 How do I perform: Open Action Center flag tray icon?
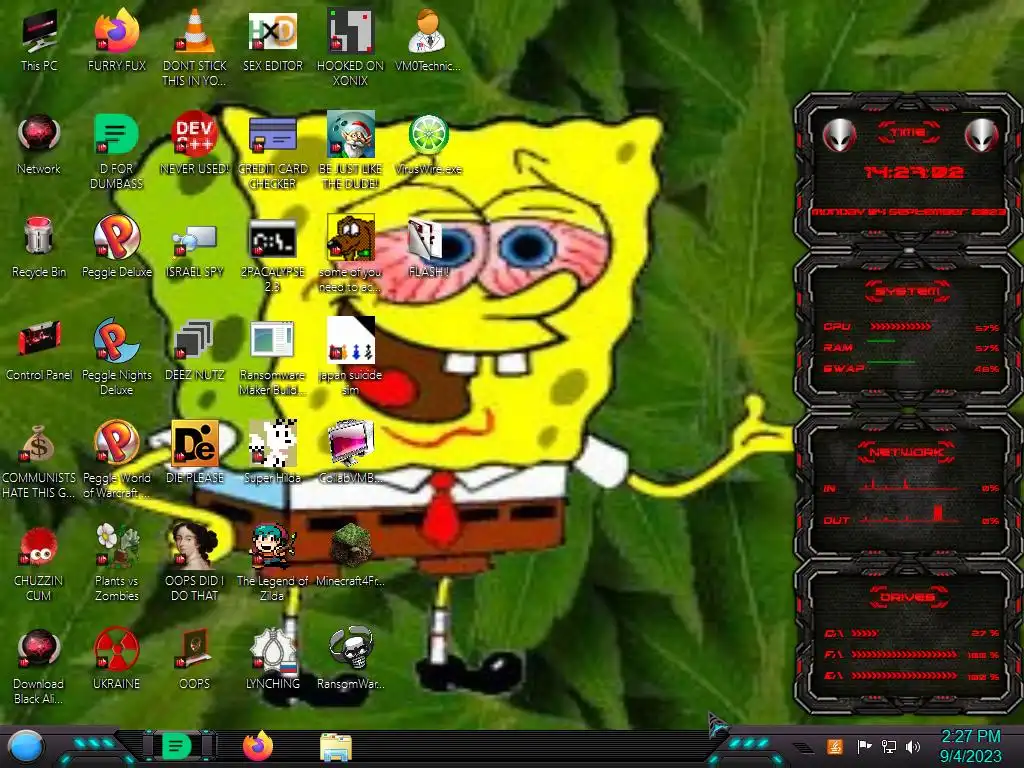(x=864, y=746)
